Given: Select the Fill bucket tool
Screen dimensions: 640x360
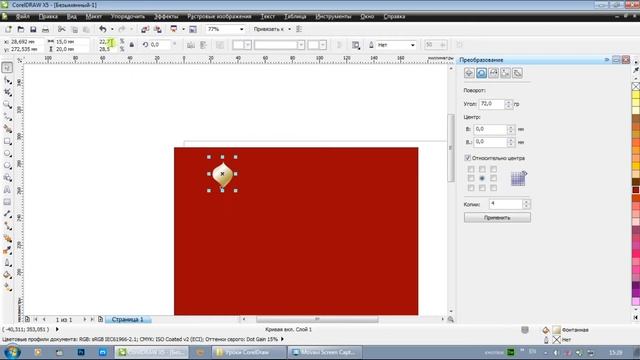Looking at the screenshot, I should pyautogui.click(x=7, y=275).
